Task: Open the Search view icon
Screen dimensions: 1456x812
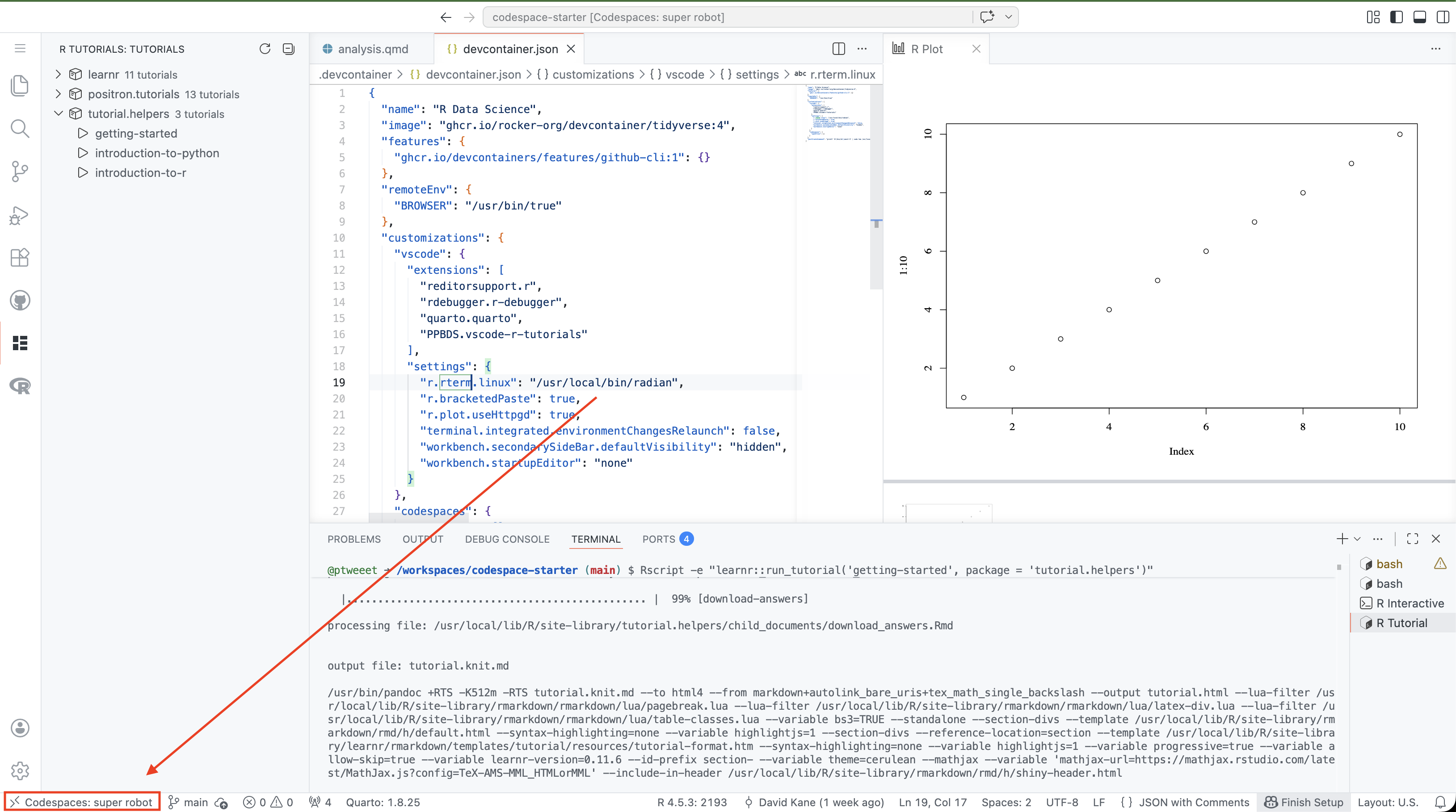Action: click(20, 128)
